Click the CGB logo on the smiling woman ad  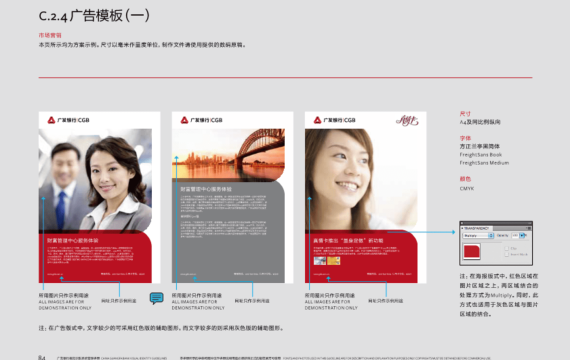point(334,120)
